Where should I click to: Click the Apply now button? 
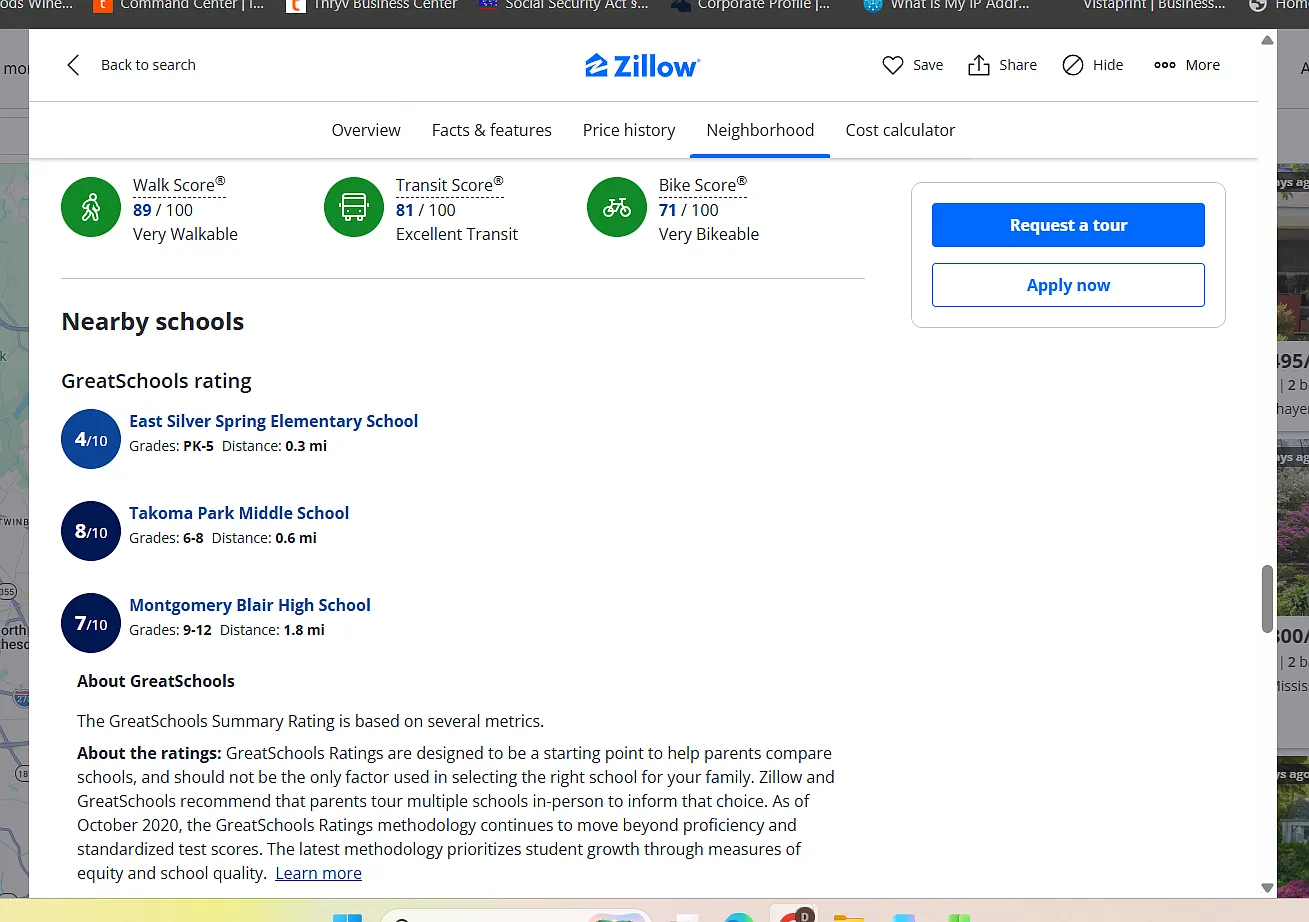(x=1068, y=285)
